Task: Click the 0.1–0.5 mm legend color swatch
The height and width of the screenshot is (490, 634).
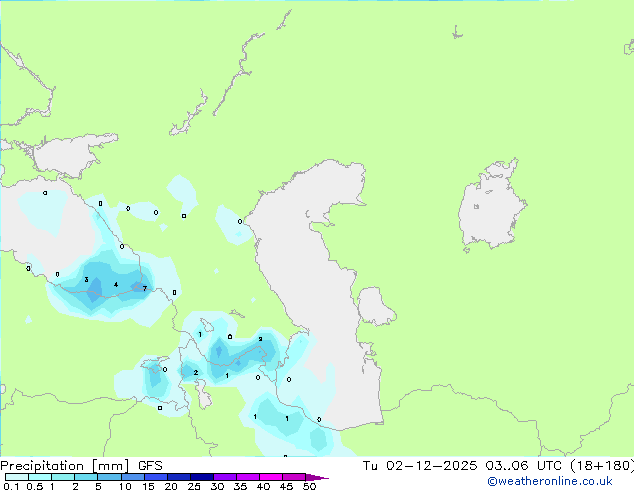Action: (x=17, y=477)
